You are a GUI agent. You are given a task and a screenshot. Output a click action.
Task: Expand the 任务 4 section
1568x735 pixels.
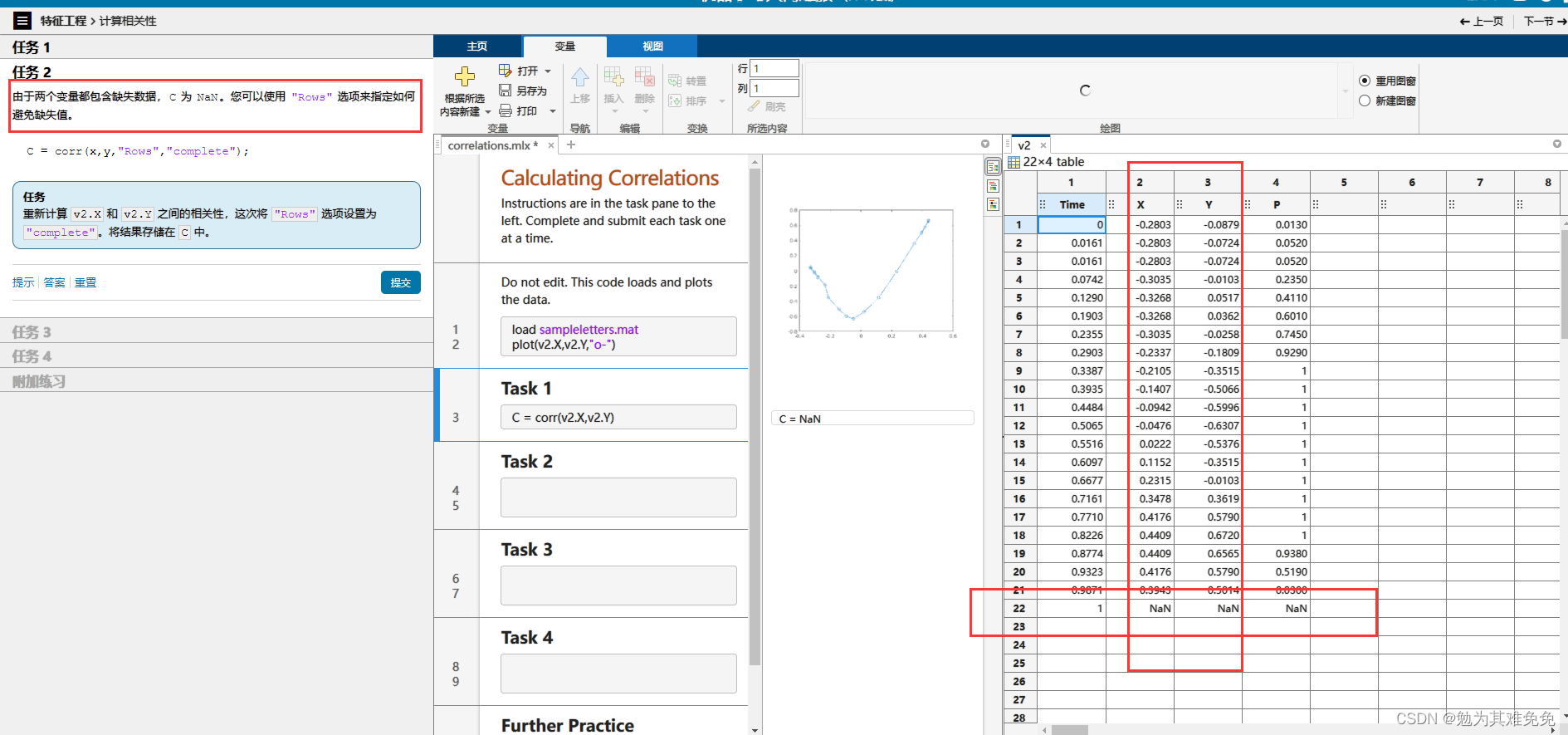point(216,355)
